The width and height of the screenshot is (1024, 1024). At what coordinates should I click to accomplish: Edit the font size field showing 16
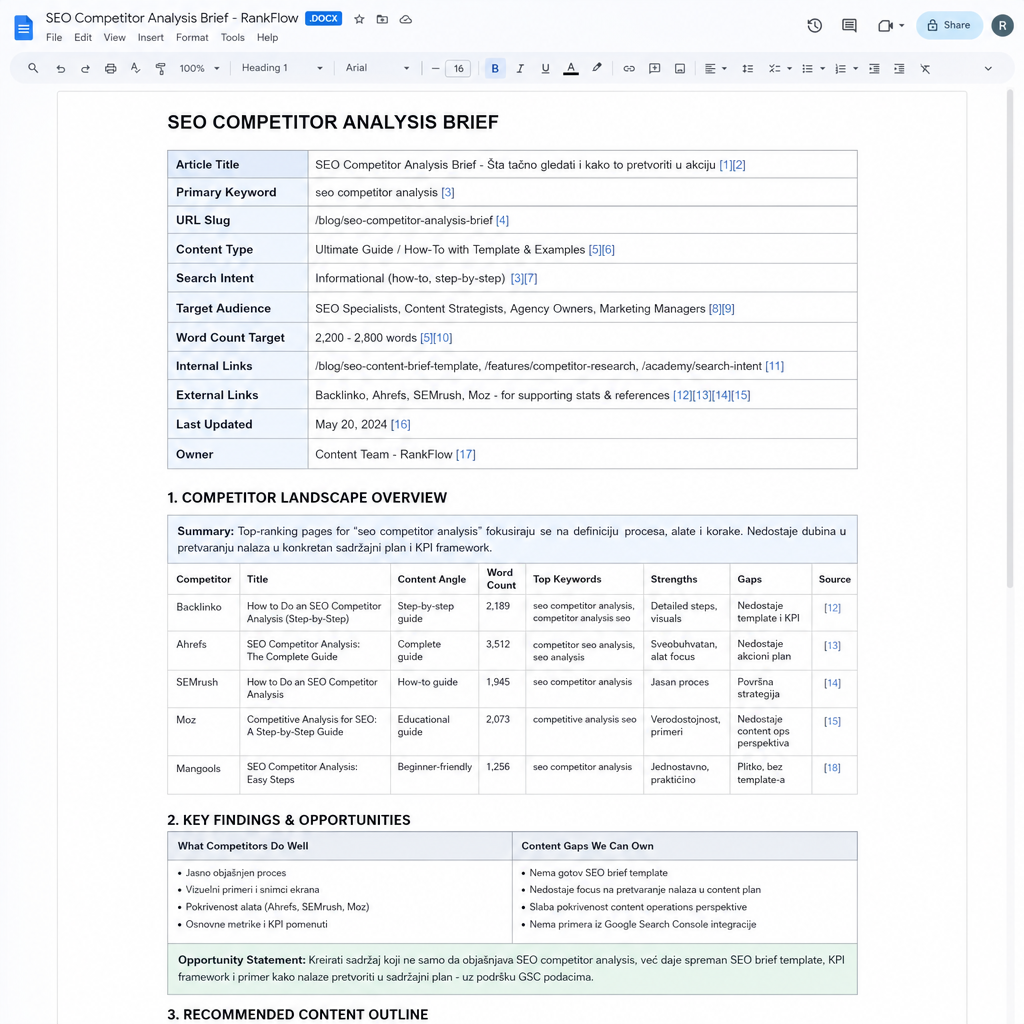tap(458, 68)
